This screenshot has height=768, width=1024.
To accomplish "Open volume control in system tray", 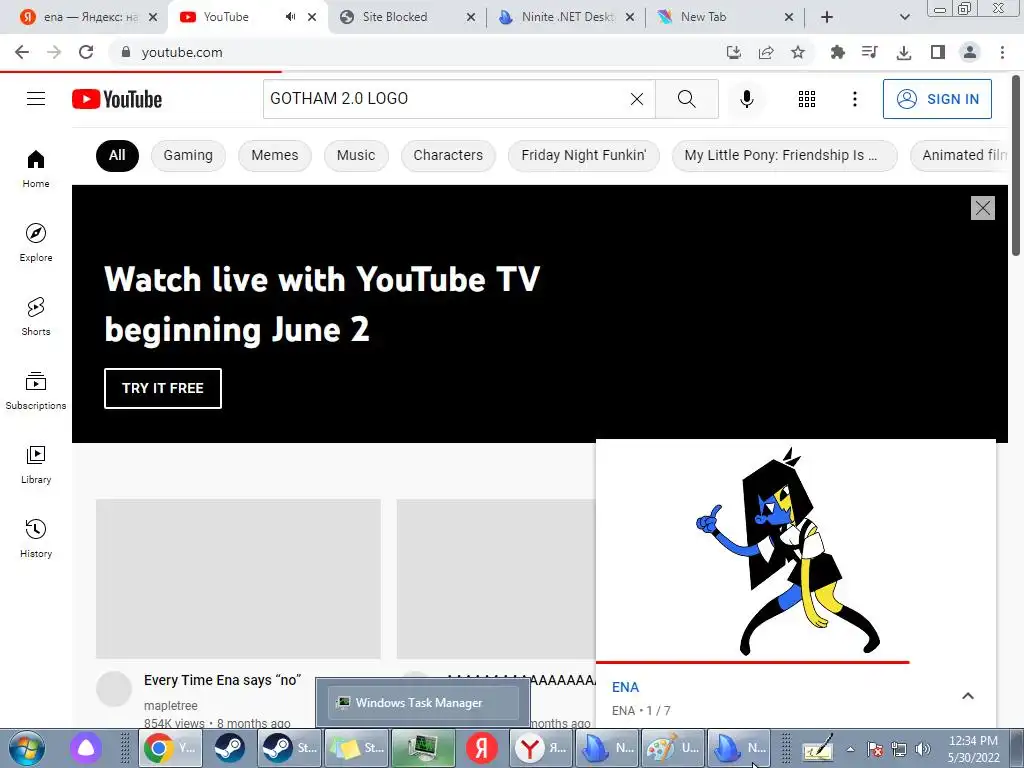I will pos(922,749).
